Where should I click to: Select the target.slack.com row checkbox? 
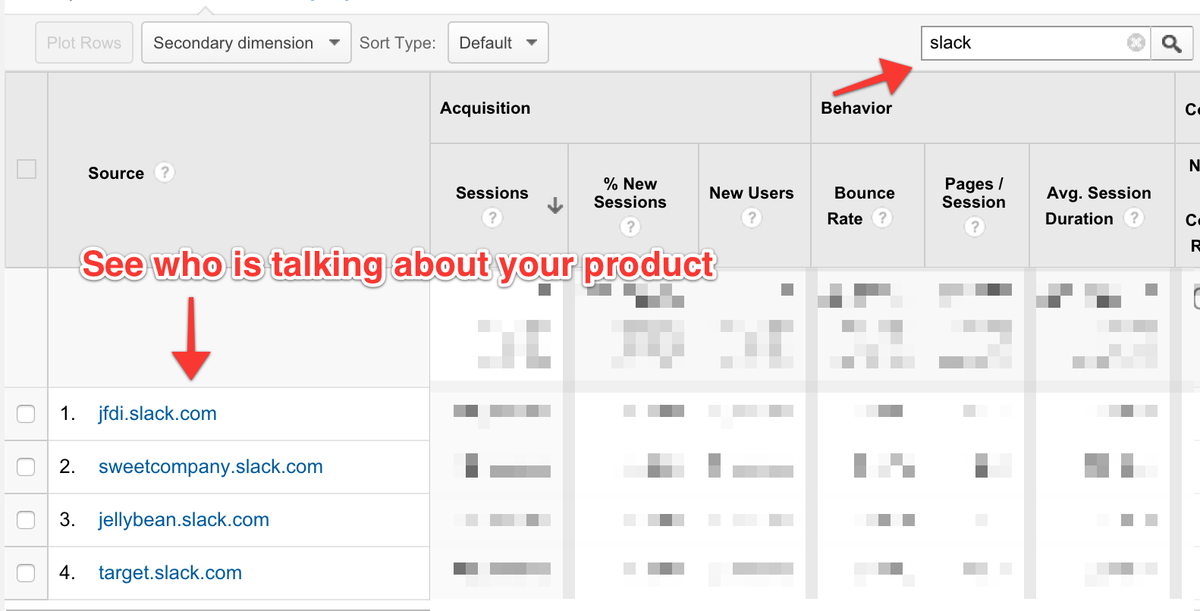[26, 573]
